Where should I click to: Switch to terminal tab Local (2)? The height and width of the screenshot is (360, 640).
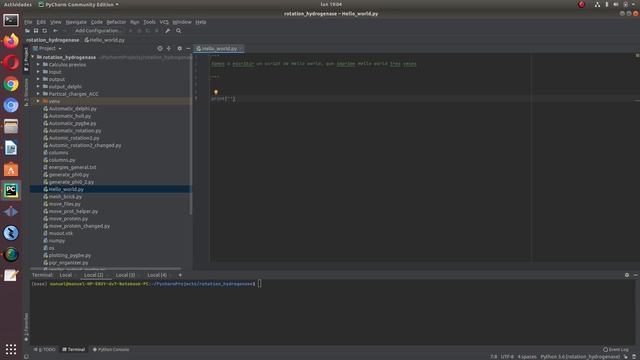(93, 275)
